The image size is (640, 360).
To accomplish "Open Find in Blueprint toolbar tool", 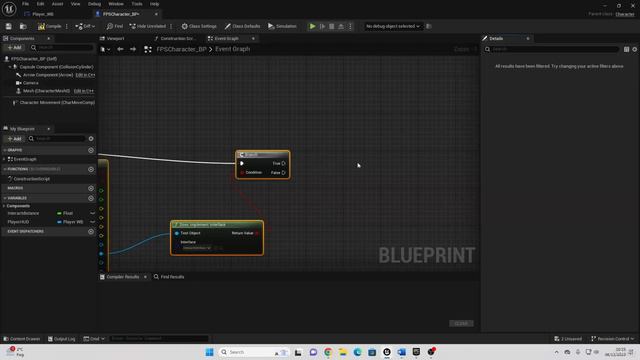I will click(115, 26).
